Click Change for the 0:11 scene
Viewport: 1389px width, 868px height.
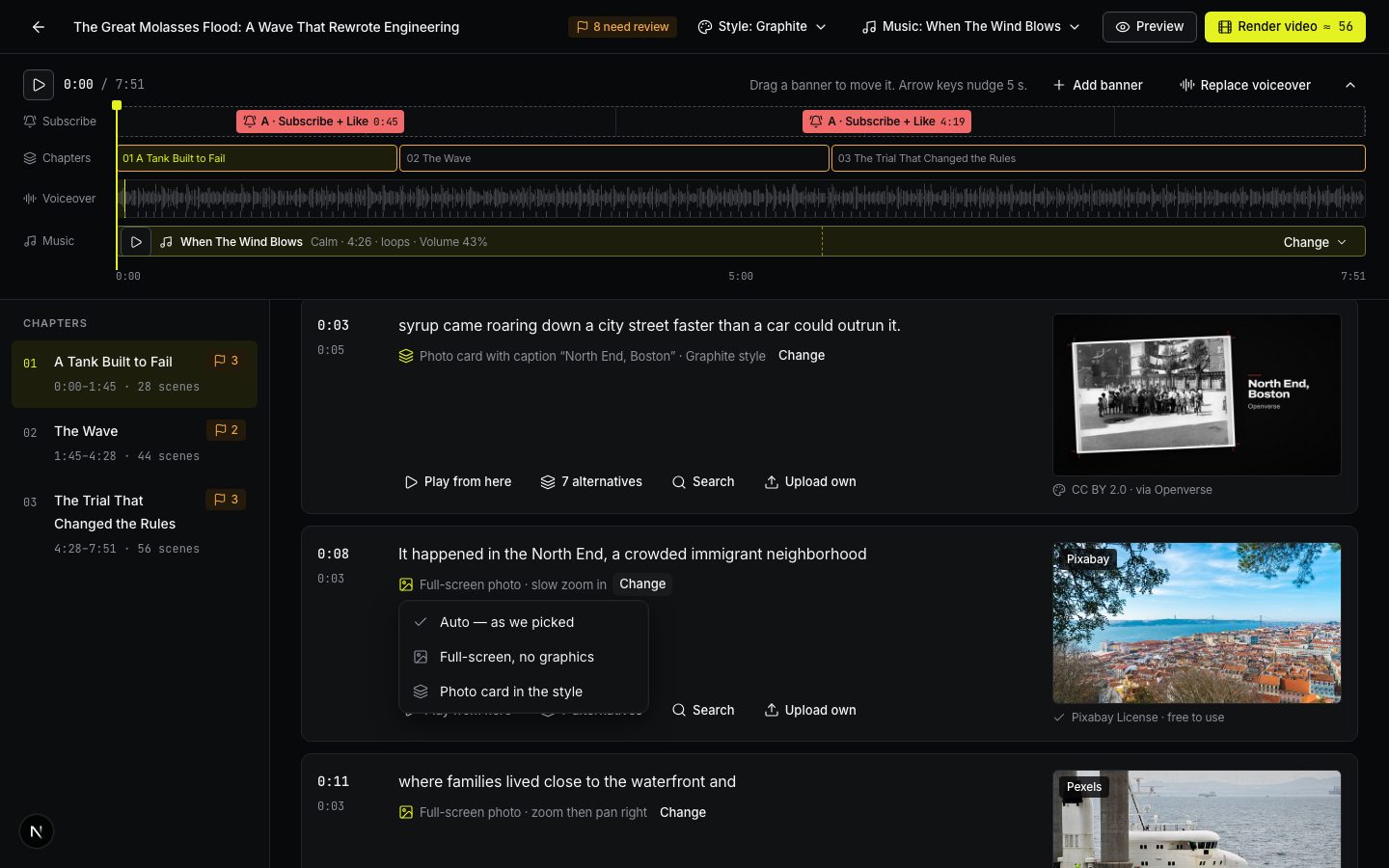pyautogui.click(x=683, y=813)
